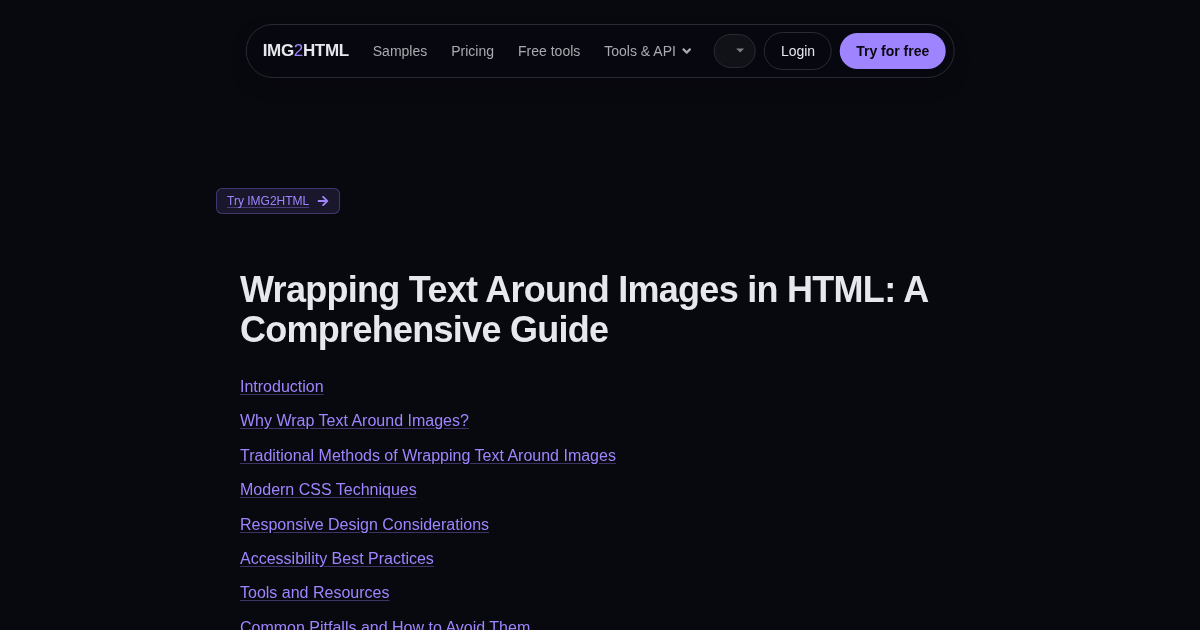Click the article title heading

point(584,310)
